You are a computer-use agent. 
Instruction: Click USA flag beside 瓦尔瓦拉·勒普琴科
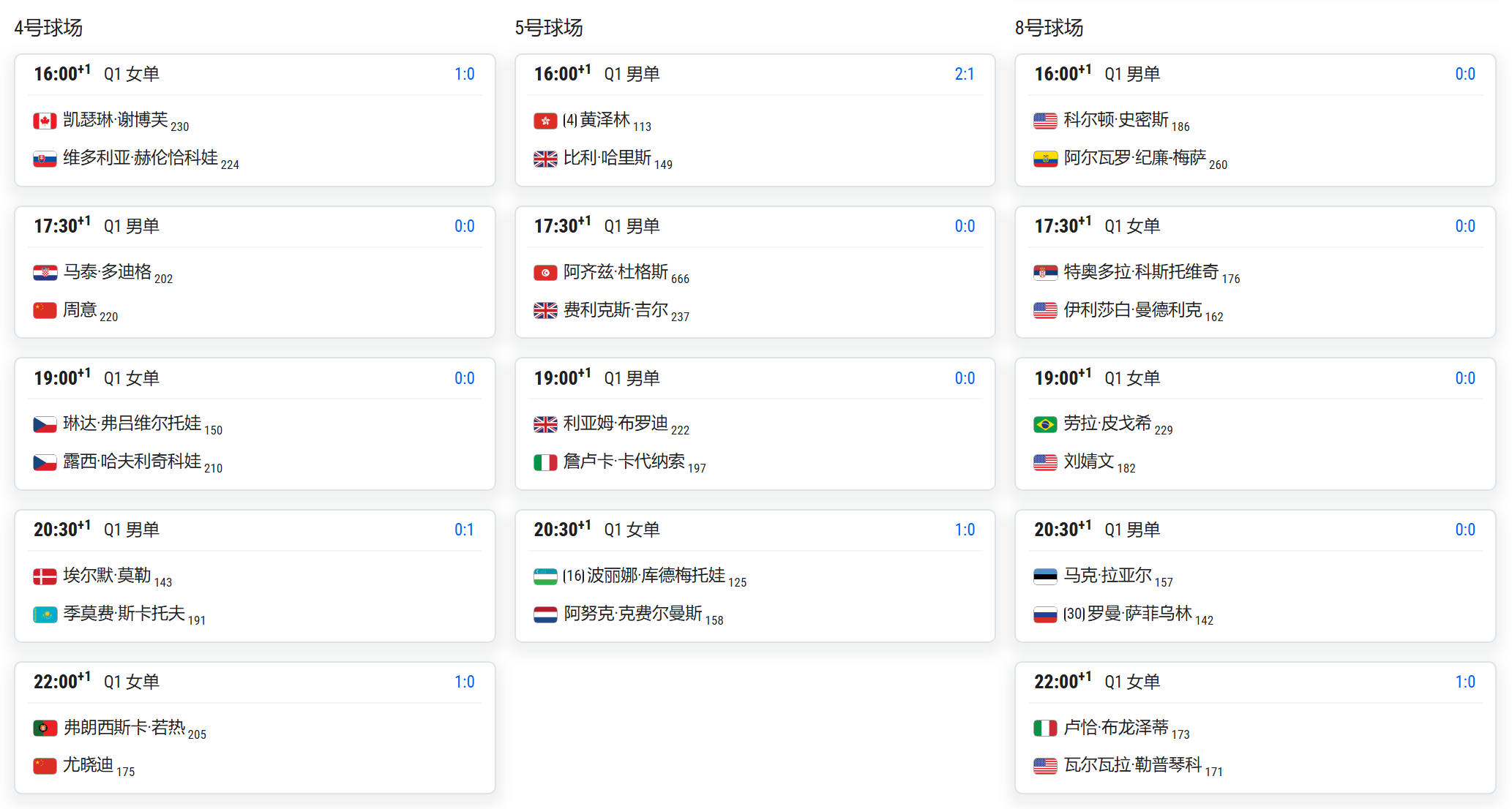point(1045,766)
